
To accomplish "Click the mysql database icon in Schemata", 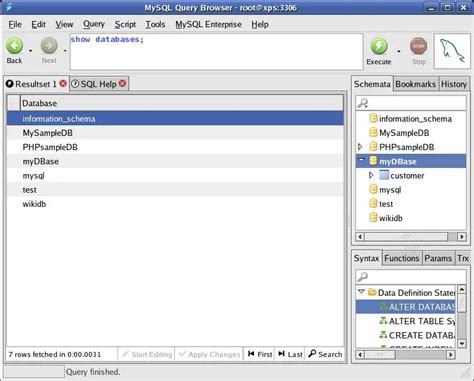I will [x=373, y=189].
